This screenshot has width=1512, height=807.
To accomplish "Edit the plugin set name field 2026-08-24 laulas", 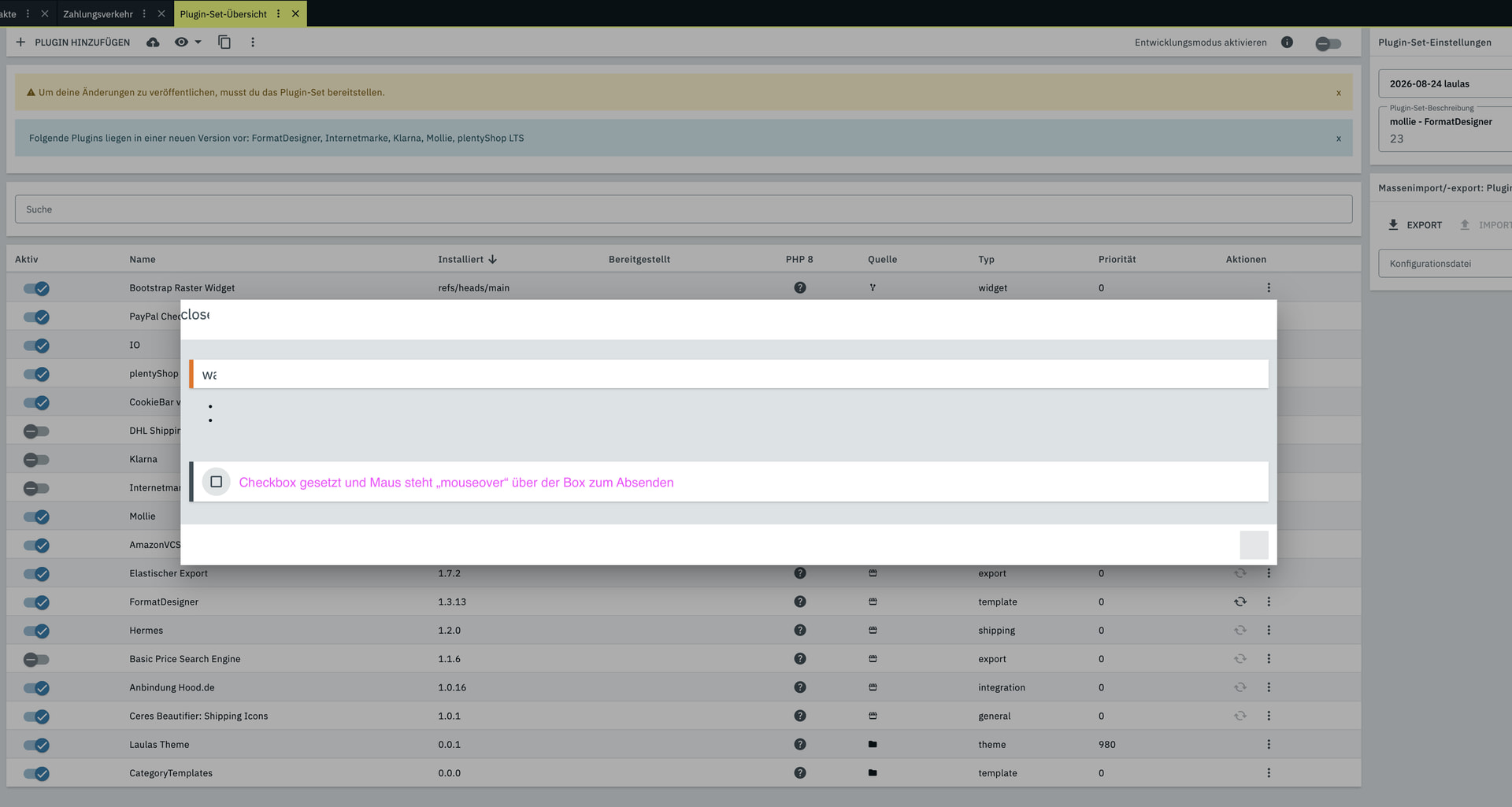I will tap(1445, 83).
